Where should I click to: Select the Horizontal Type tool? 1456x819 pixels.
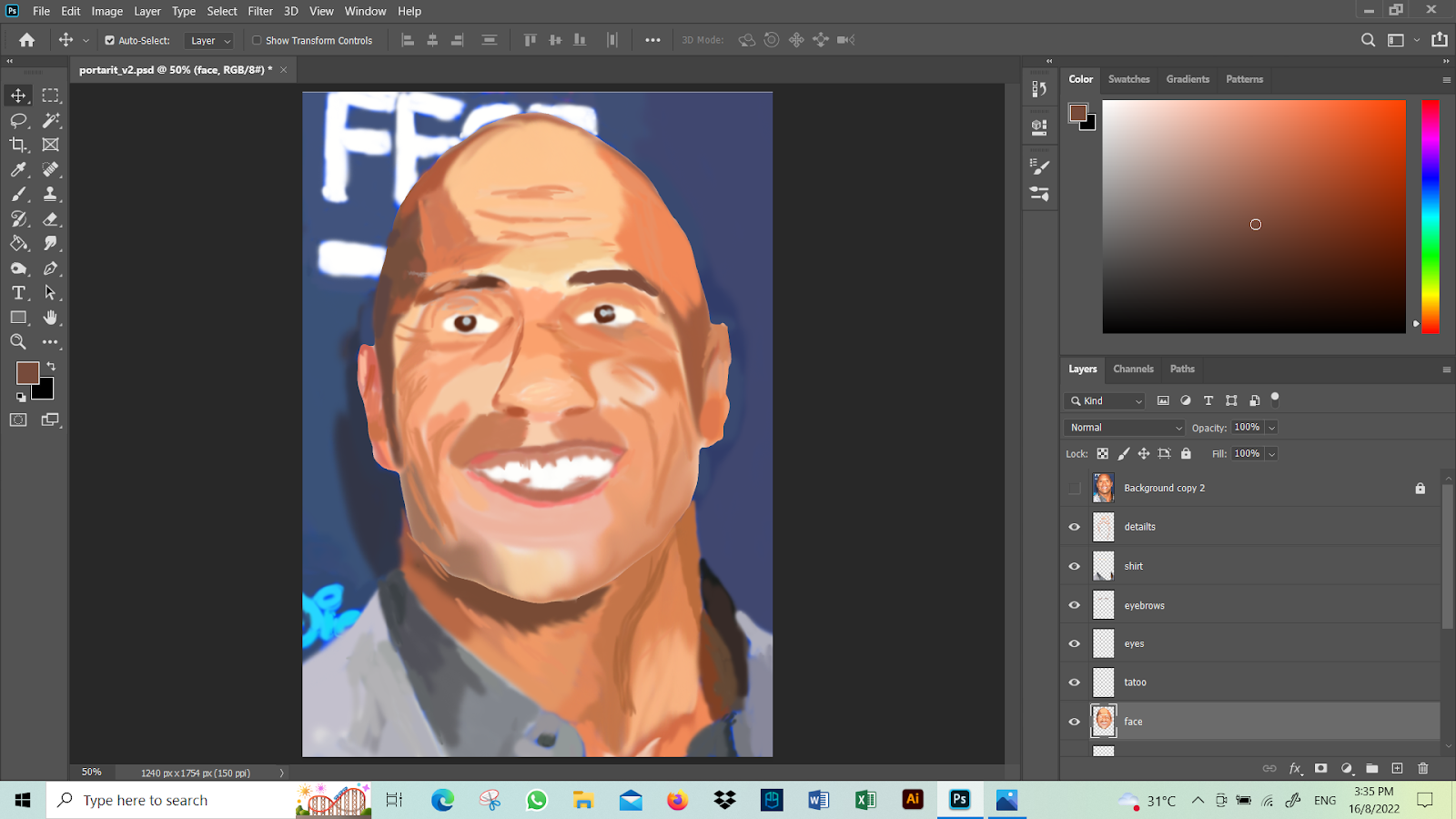click(18, 293)
